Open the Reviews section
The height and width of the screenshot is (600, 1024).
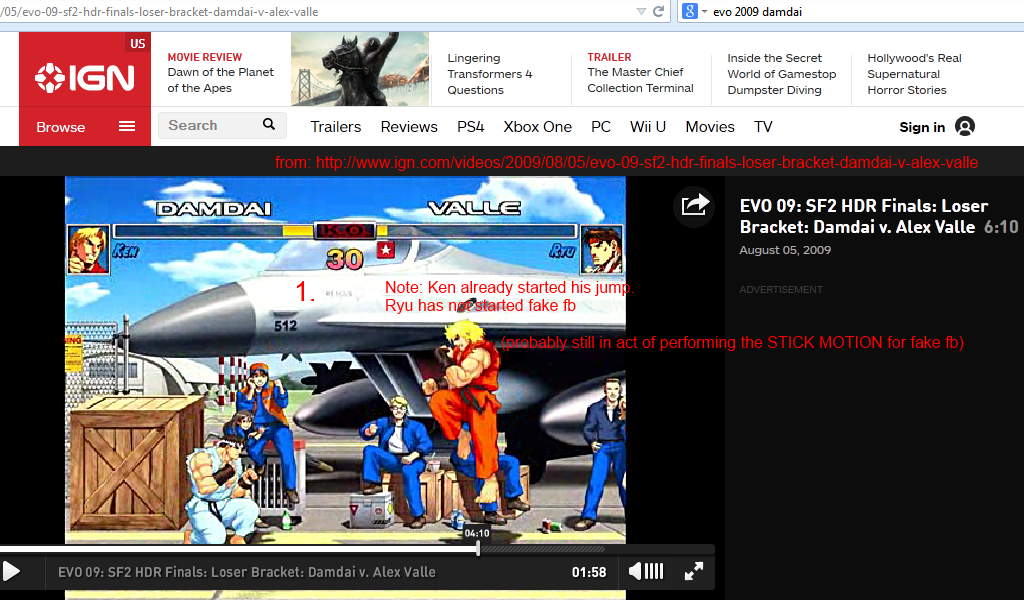pyautogui.click(x=409, y=127)
